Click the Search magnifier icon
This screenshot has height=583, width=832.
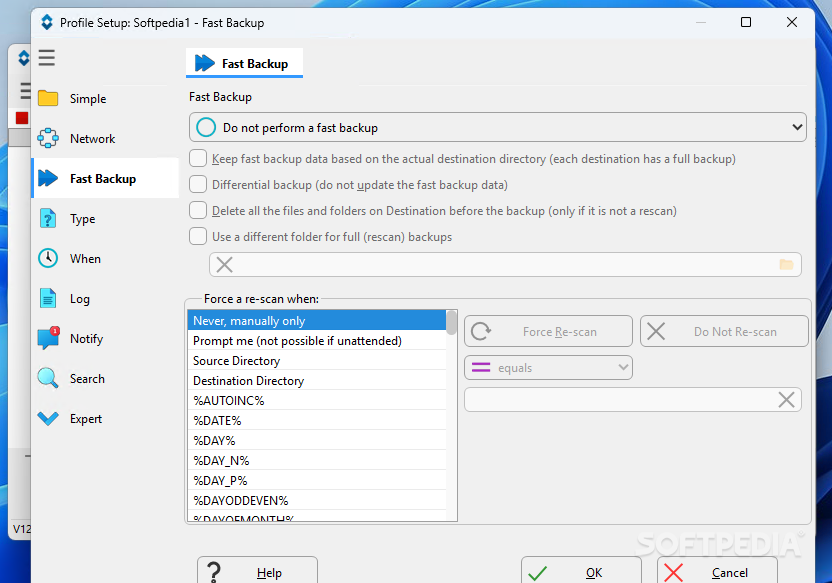click(48, 378)
